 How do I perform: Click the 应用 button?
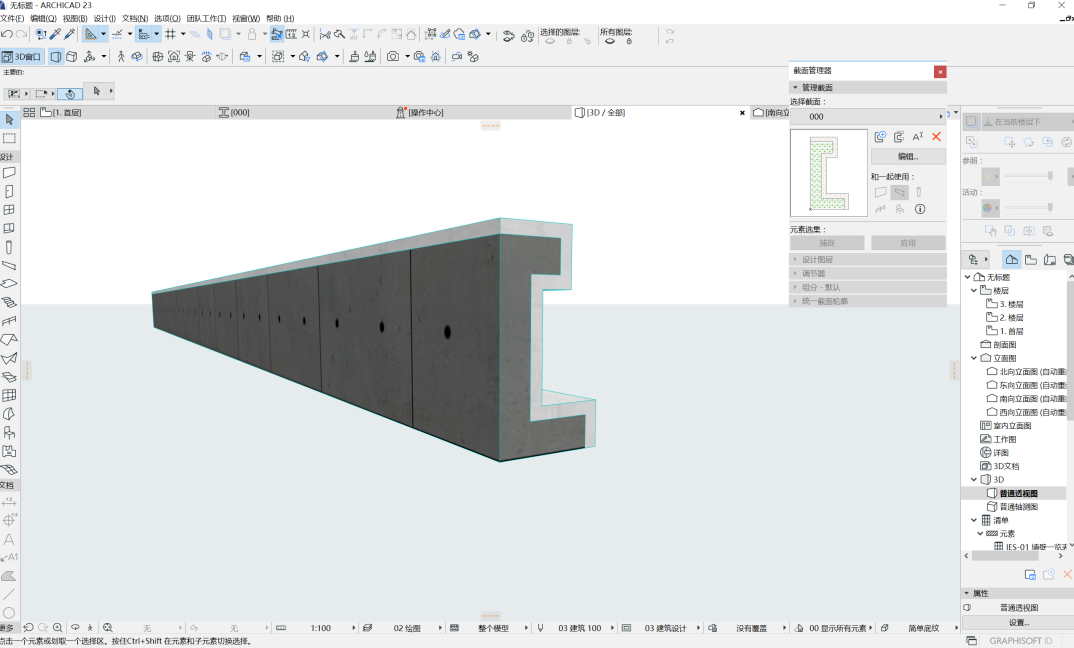(908, 243)
